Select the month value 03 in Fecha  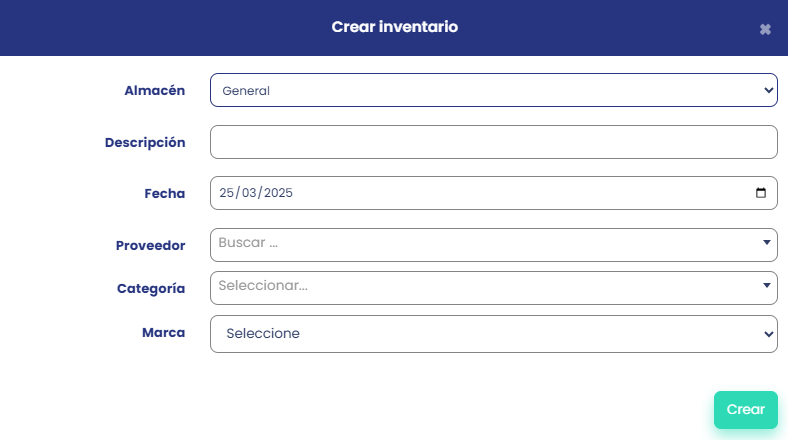247,193
